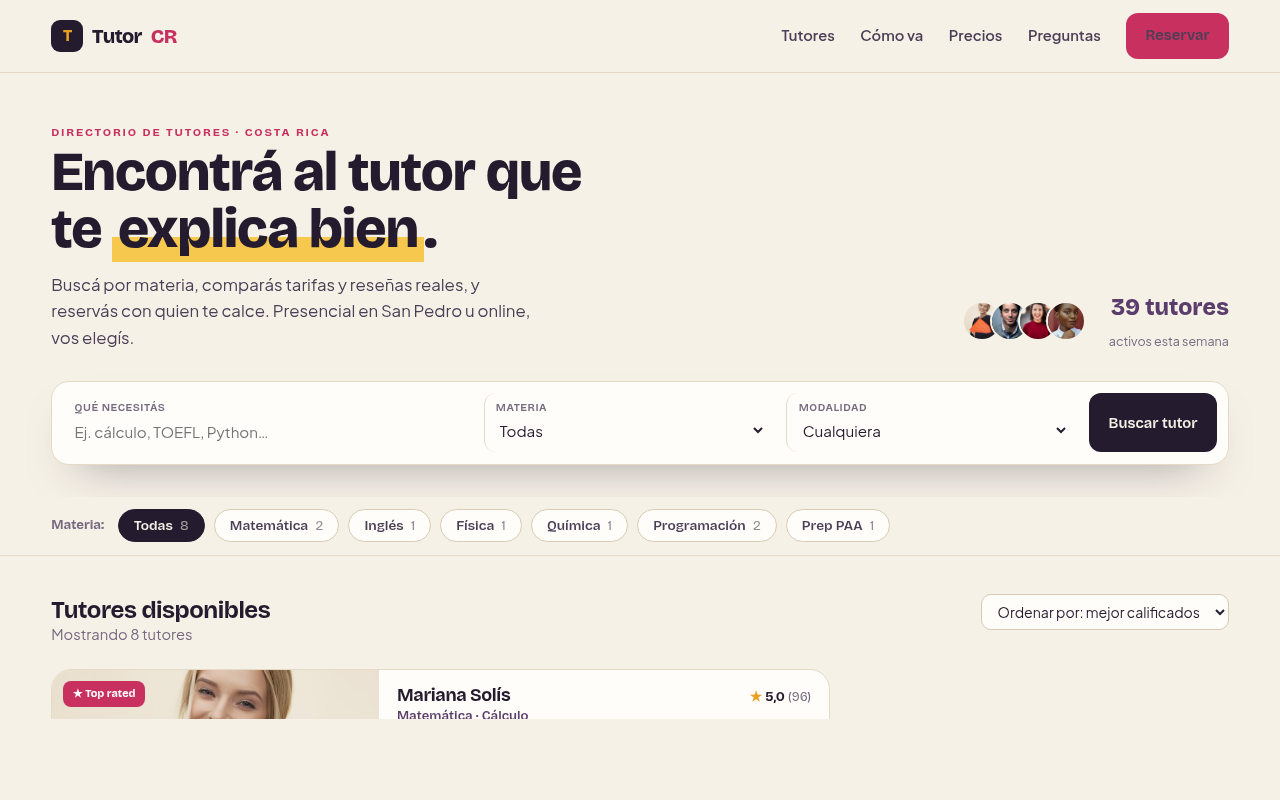Click the fourth tutor avatar in the group
Image resolution: width=1280 pixels, height=800 pixels.
pyautogui.click(x=1066, y=321)
